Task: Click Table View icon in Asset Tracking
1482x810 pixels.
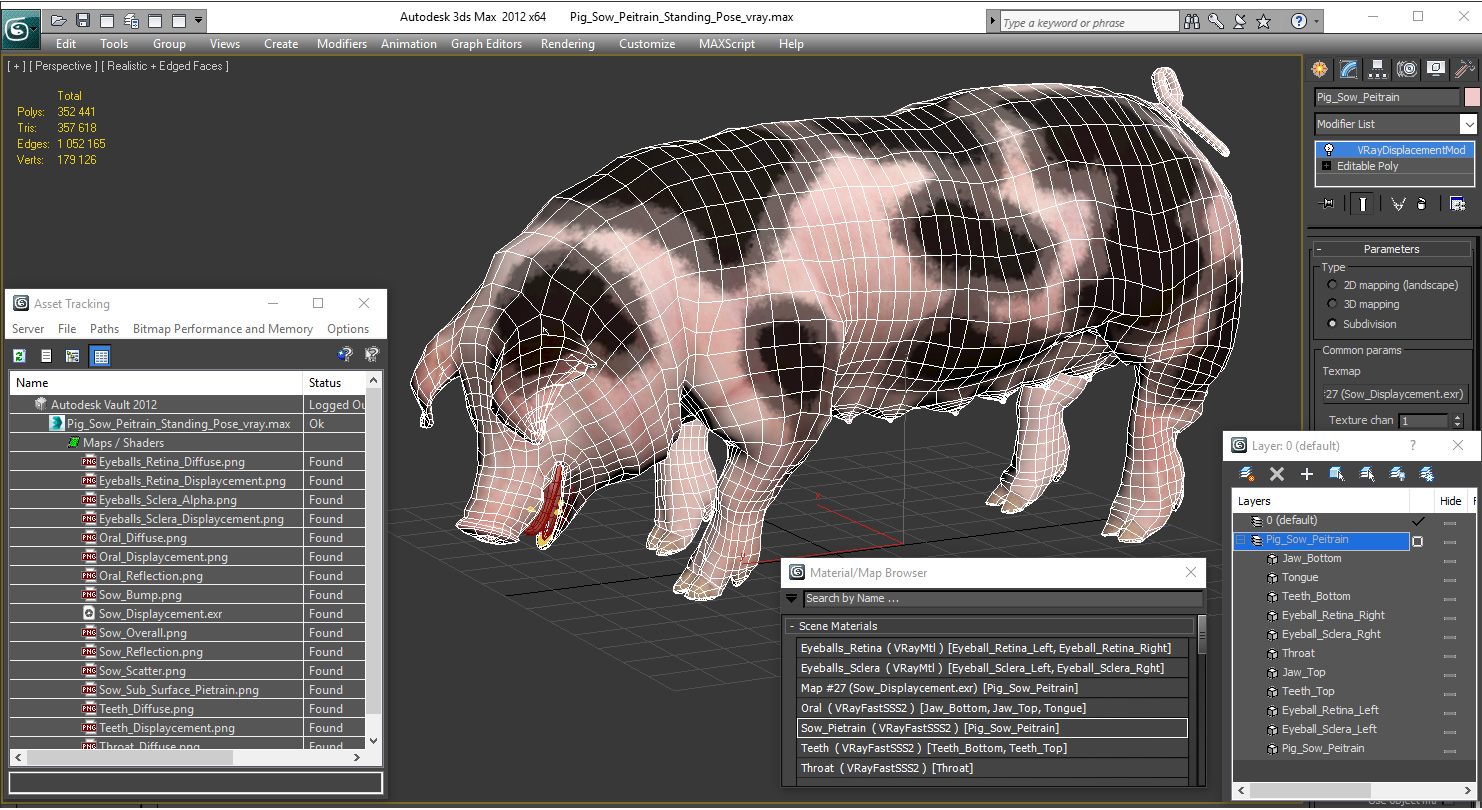Action: (x=100, y=355)
